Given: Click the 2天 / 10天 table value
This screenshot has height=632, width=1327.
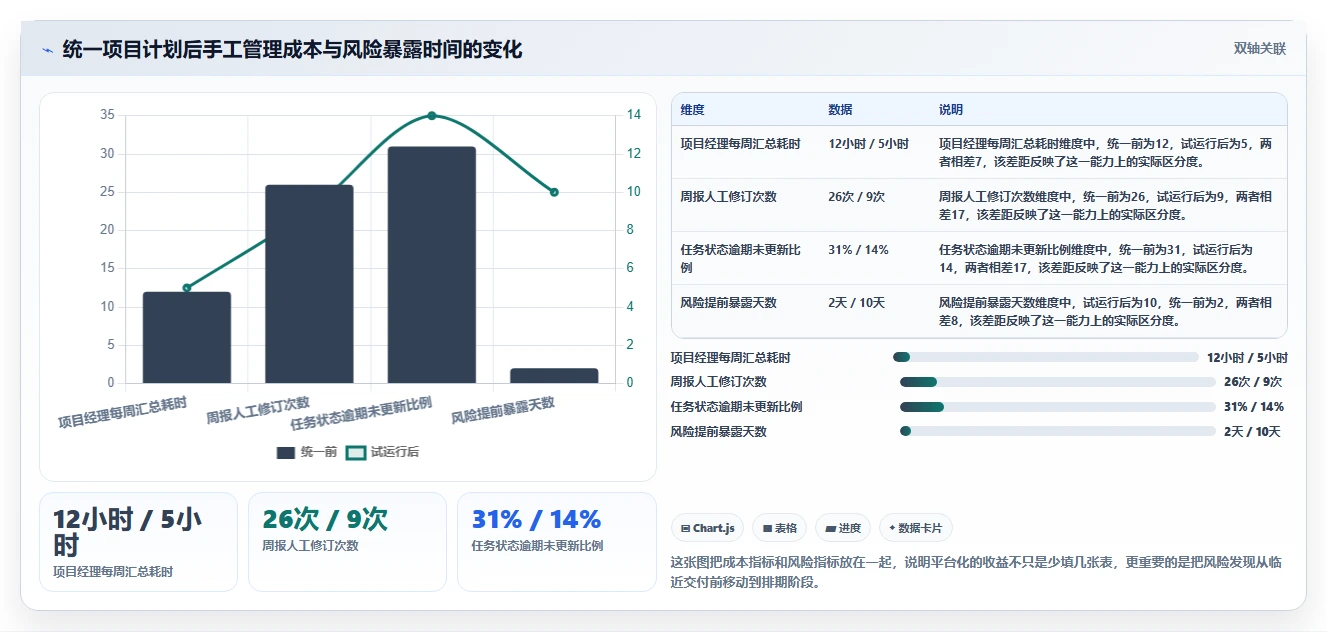Looking at the screenshot, I should pyautogui.click(x=858, y=303).
